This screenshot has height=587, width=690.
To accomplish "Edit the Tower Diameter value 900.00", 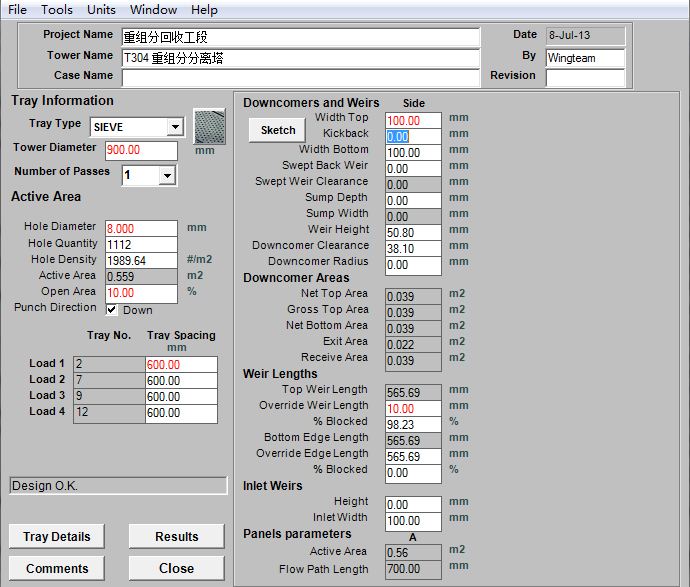I will click(141, 150).
